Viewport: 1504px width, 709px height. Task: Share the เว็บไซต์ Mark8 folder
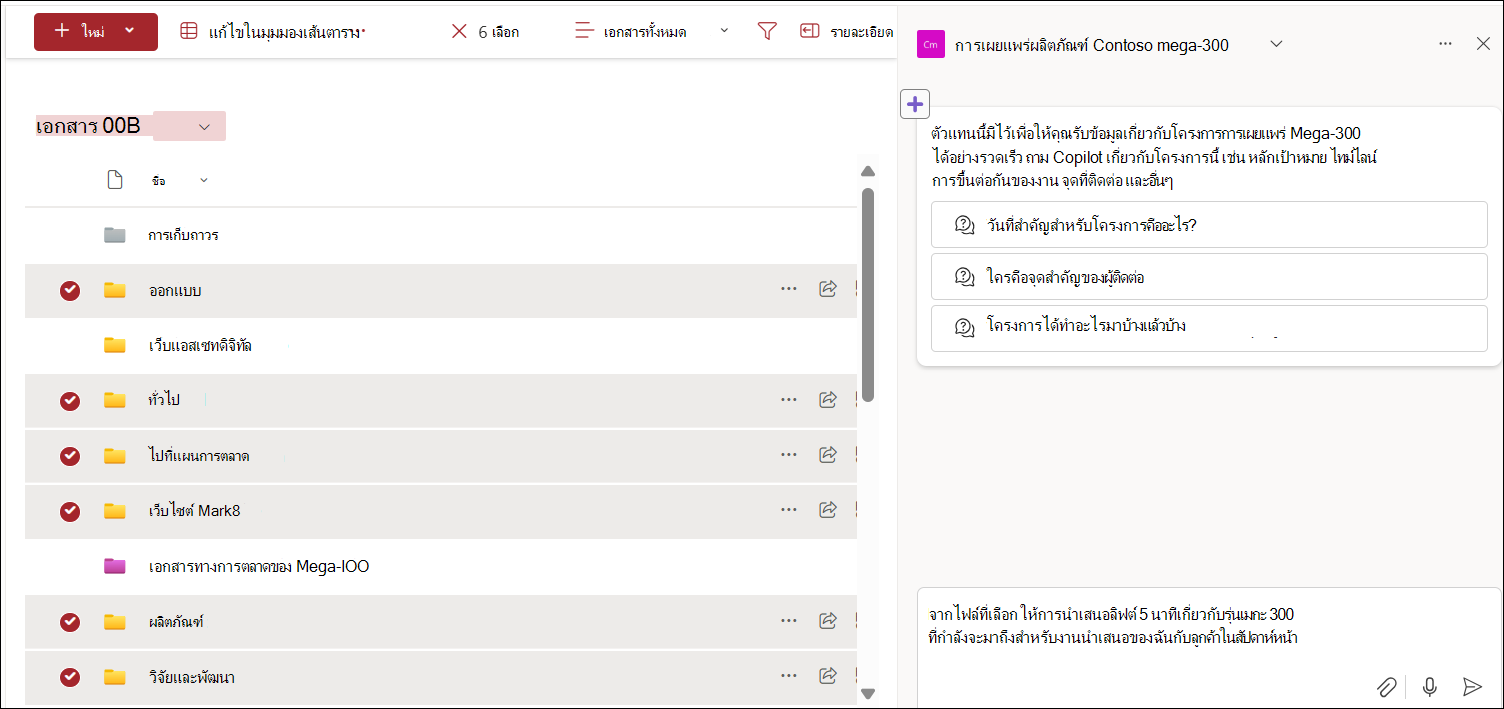pyautogui.click(x=828, y=510)
